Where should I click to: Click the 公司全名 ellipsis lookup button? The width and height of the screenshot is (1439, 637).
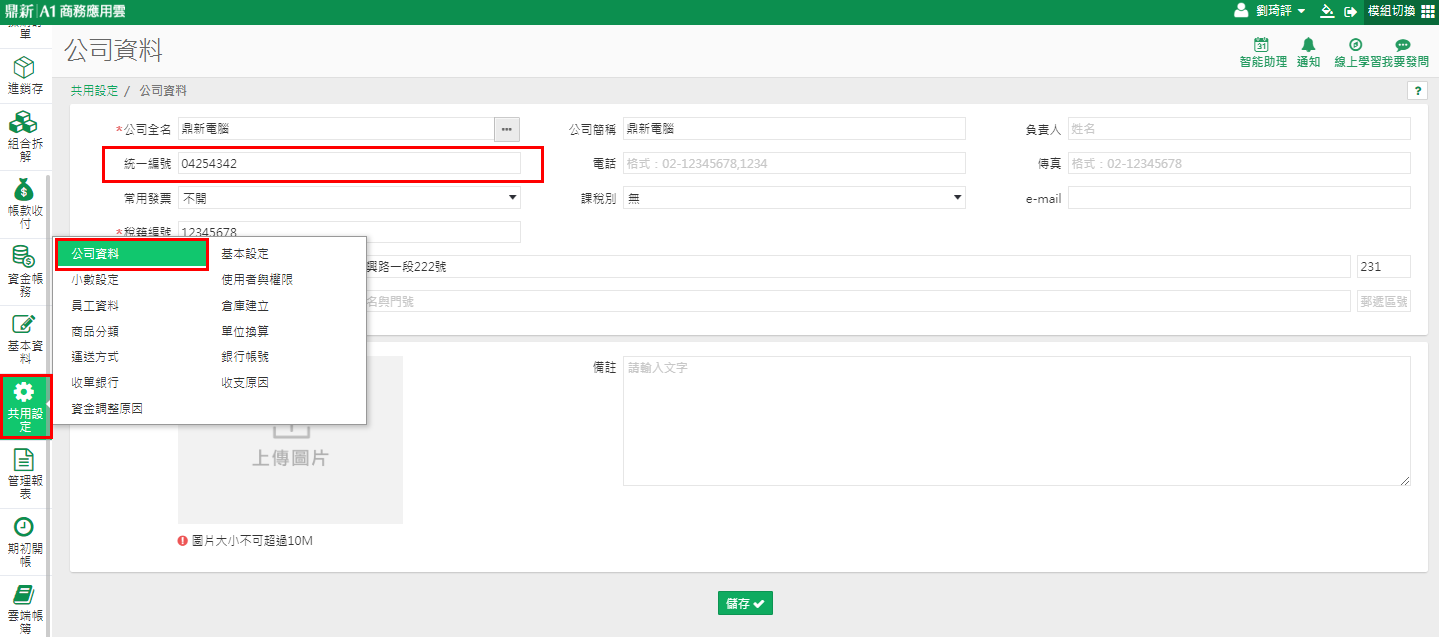coord(507,128)
